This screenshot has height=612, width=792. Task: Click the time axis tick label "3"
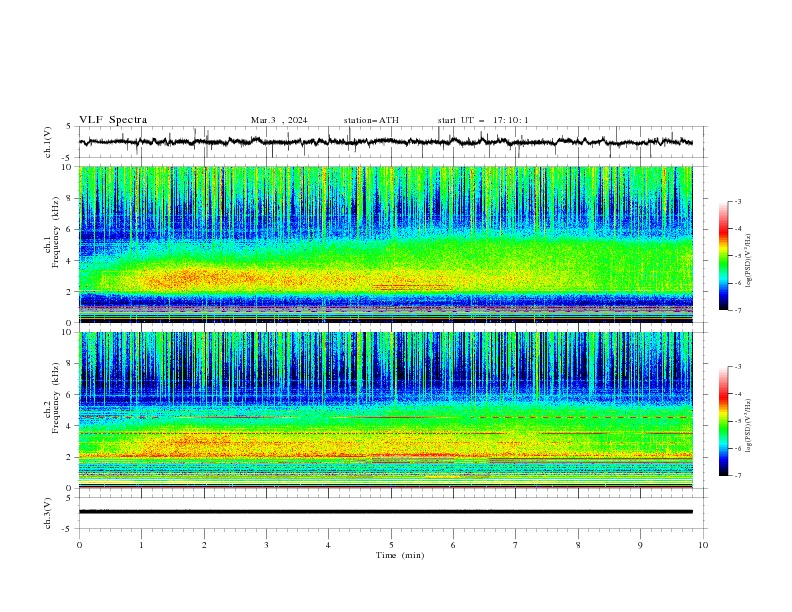[266, 545]
